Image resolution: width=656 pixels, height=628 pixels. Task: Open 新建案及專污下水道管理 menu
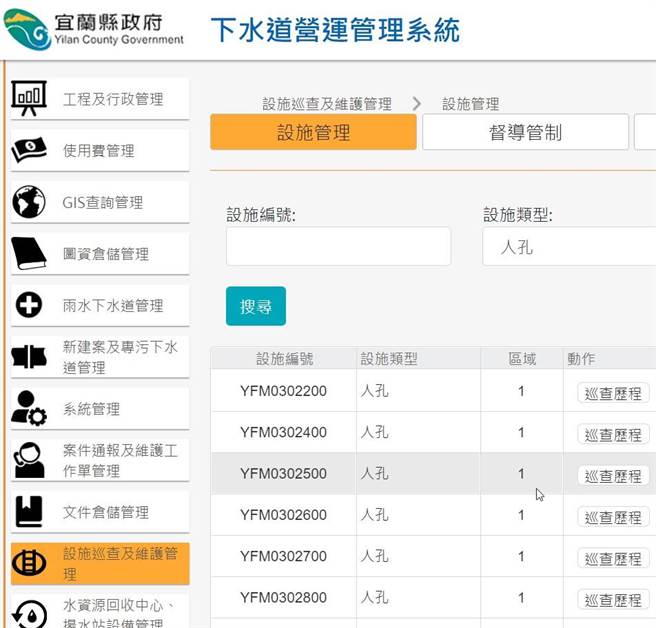coord(100,357)
